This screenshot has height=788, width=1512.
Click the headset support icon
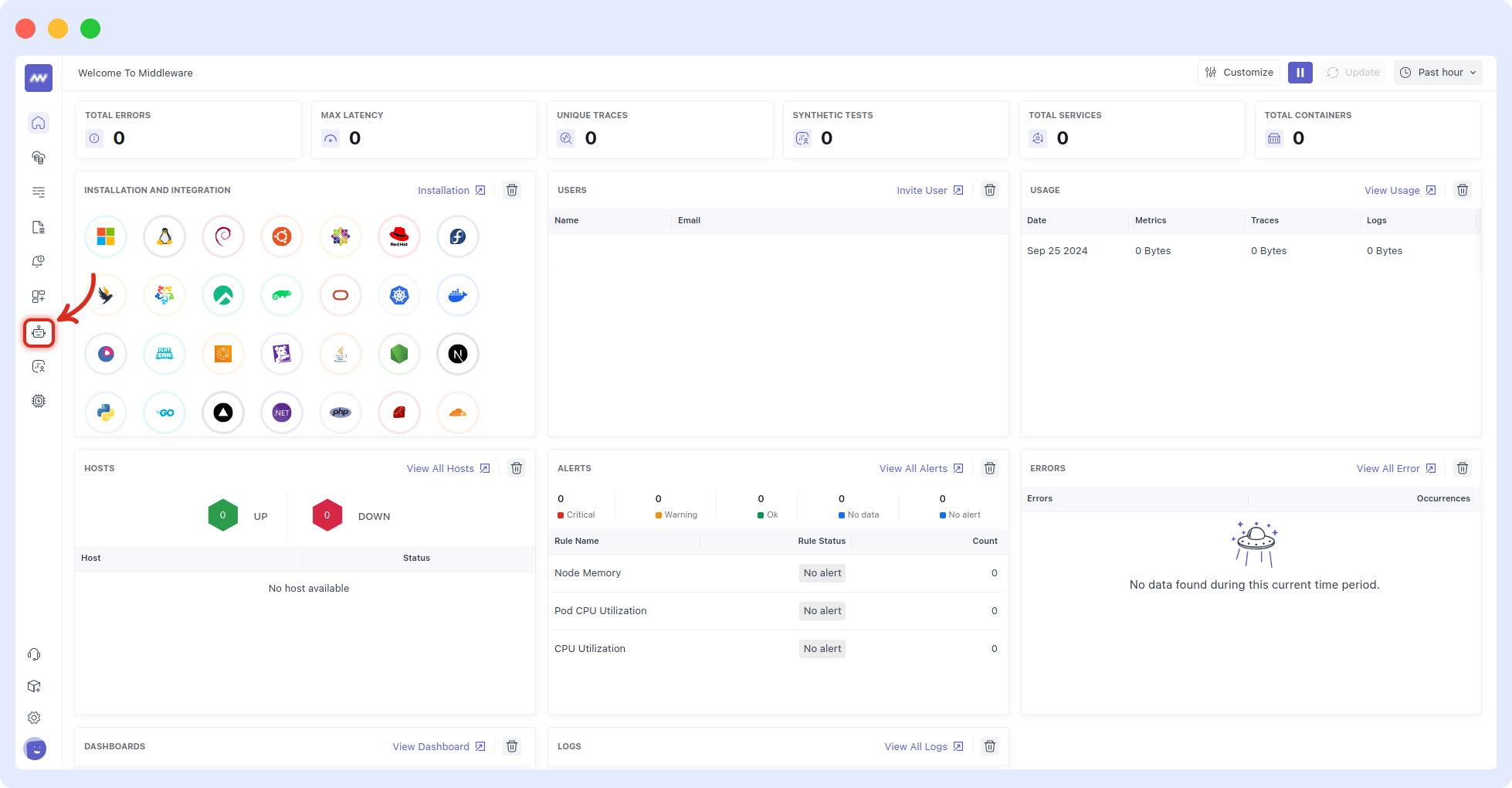click(x=34, y=654)
